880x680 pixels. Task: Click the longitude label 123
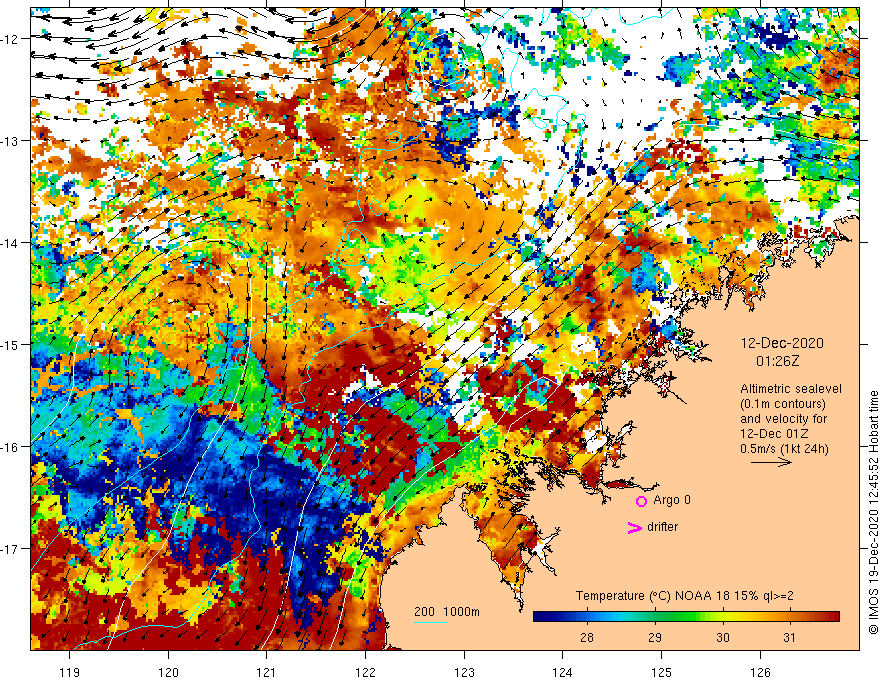464,672
